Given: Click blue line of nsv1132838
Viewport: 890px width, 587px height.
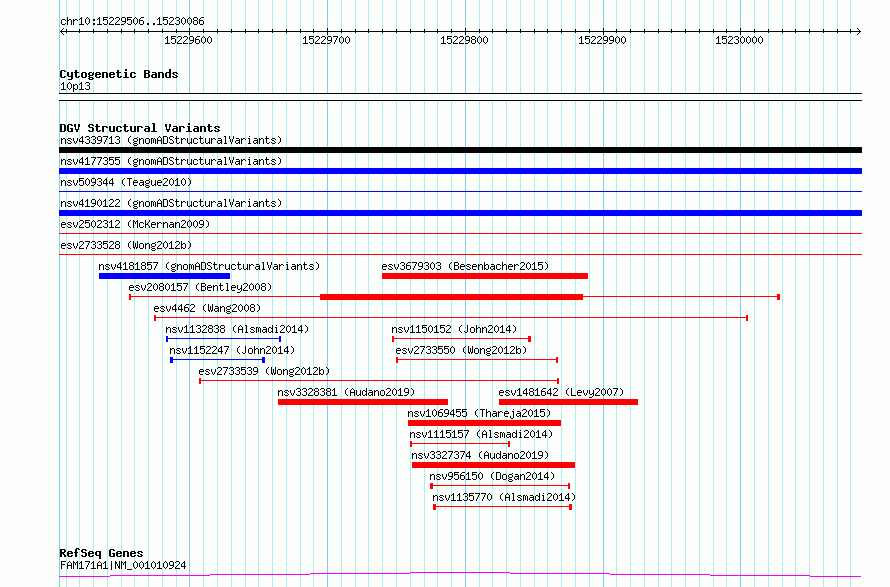Looking at the screenshot, I should (224, 339).
